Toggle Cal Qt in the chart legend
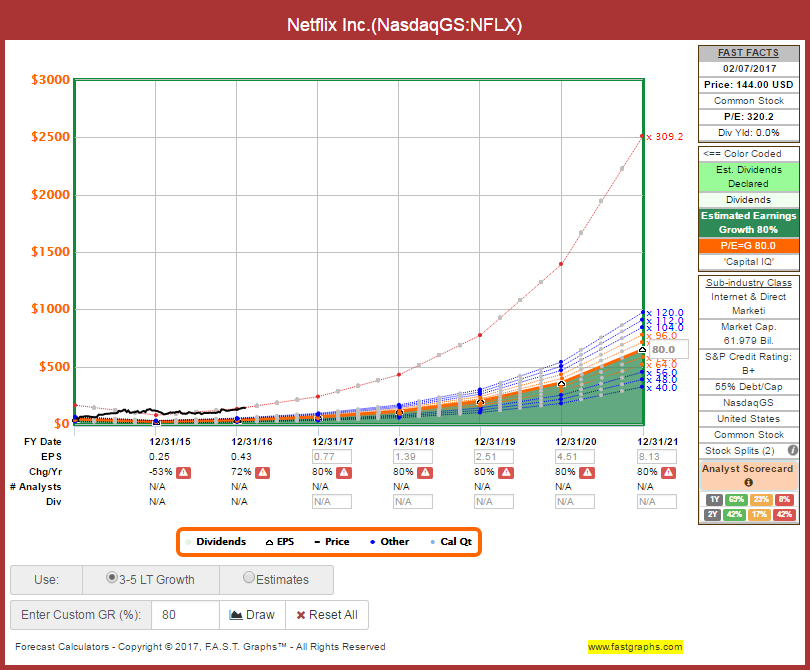Image resolution: width=810 pixels, height=670 pixels. click(x=451, y=542)
